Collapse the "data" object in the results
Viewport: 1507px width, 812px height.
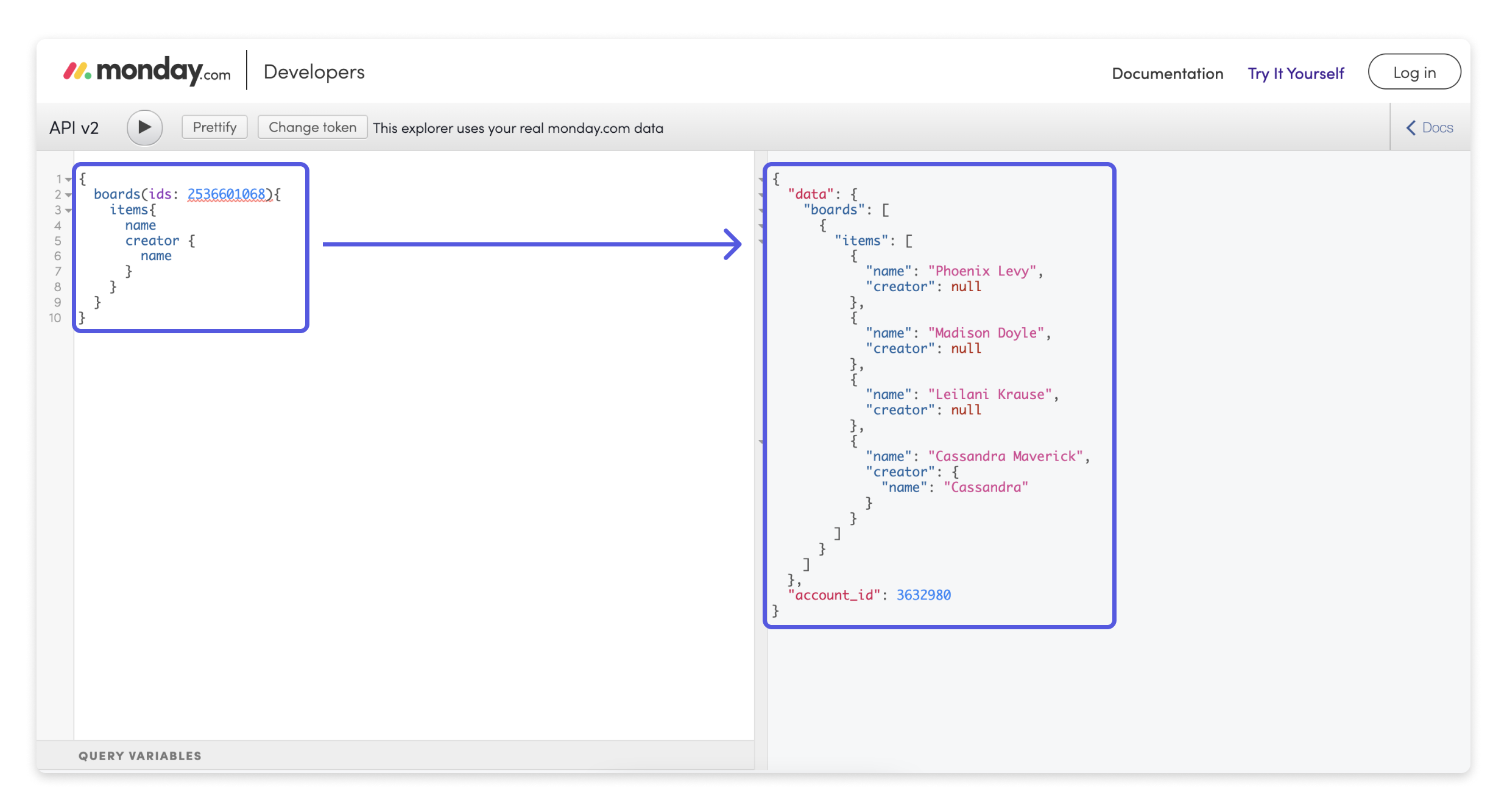pyautogui.click(x=761, y=195)
